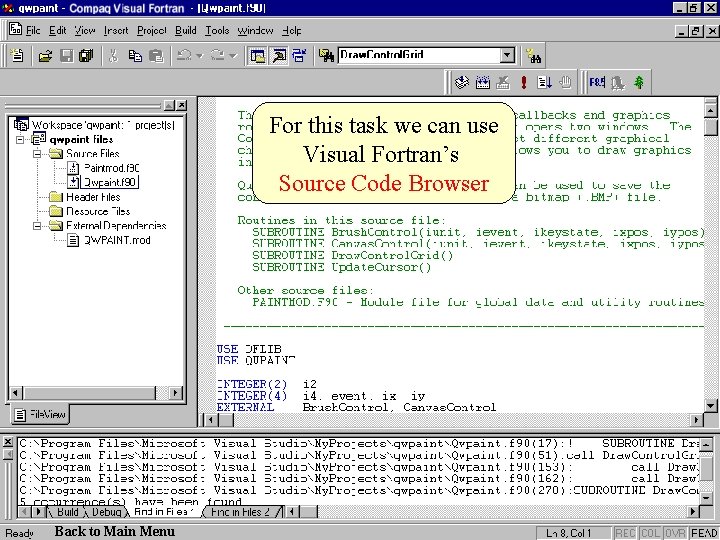
Task: Open the View menu
Action: [x=85, y=31]
